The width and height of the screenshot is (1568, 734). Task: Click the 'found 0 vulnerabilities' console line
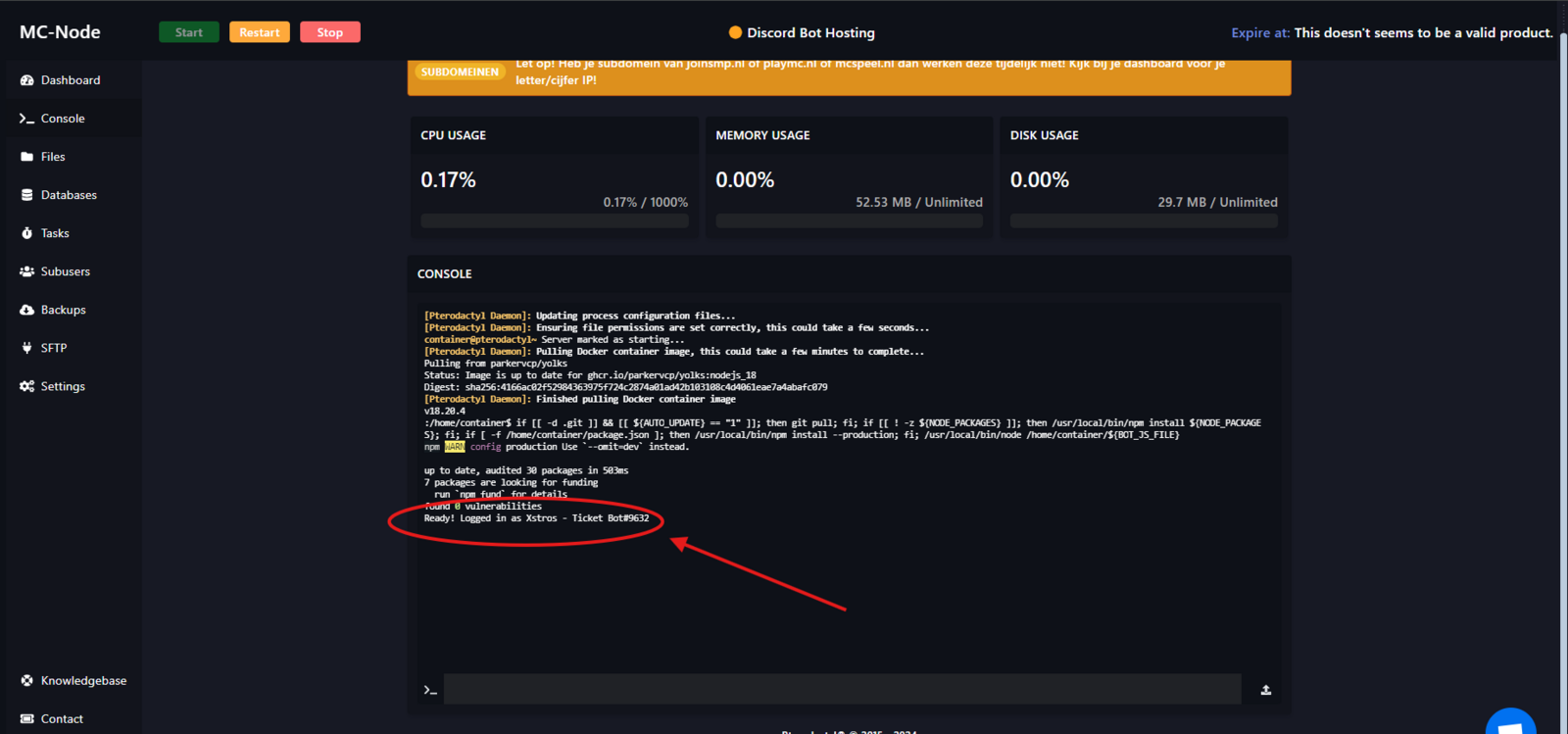482,507
